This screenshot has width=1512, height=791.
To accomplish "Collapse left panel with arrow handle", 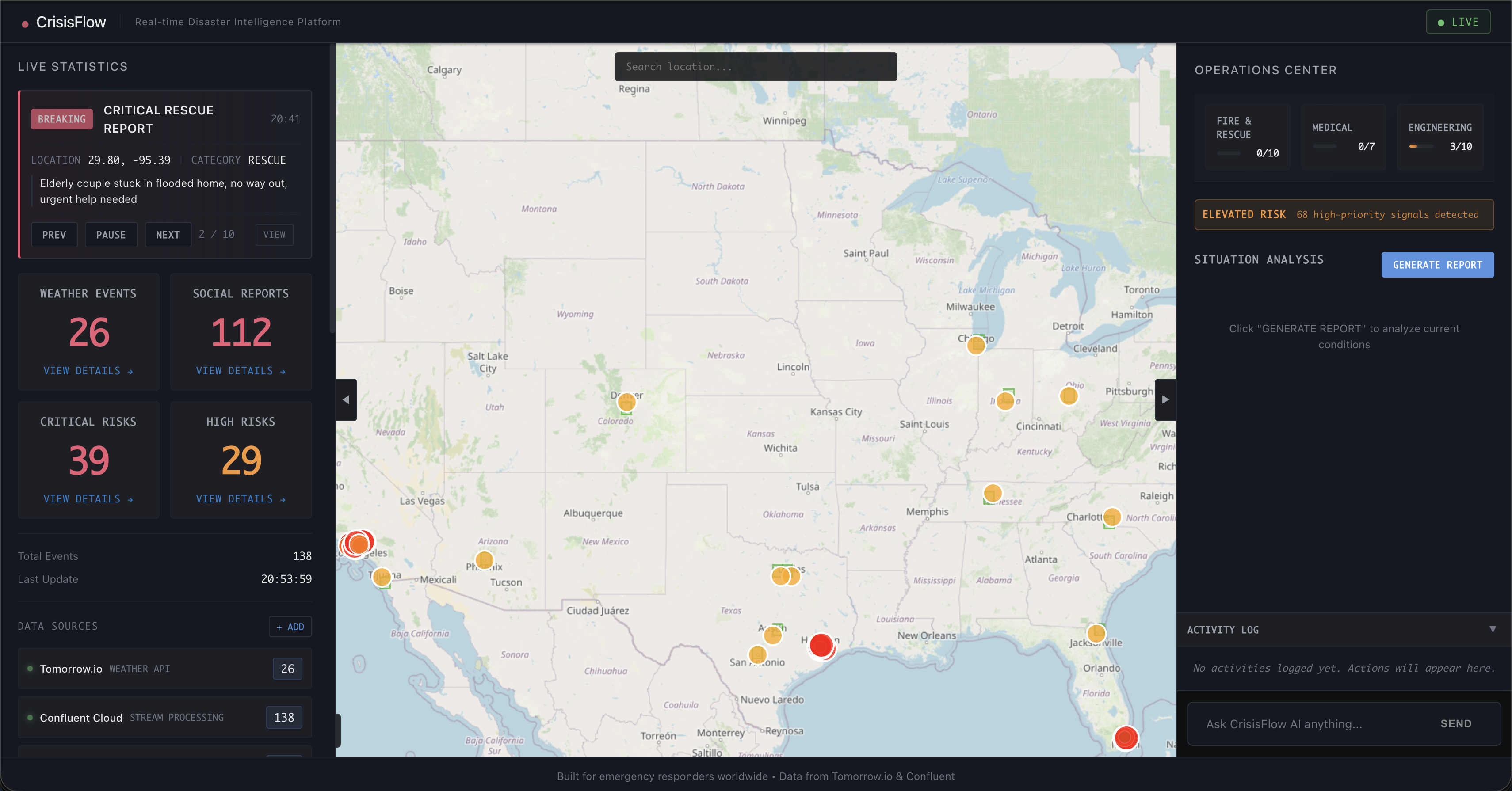I will tap(346, 399).
